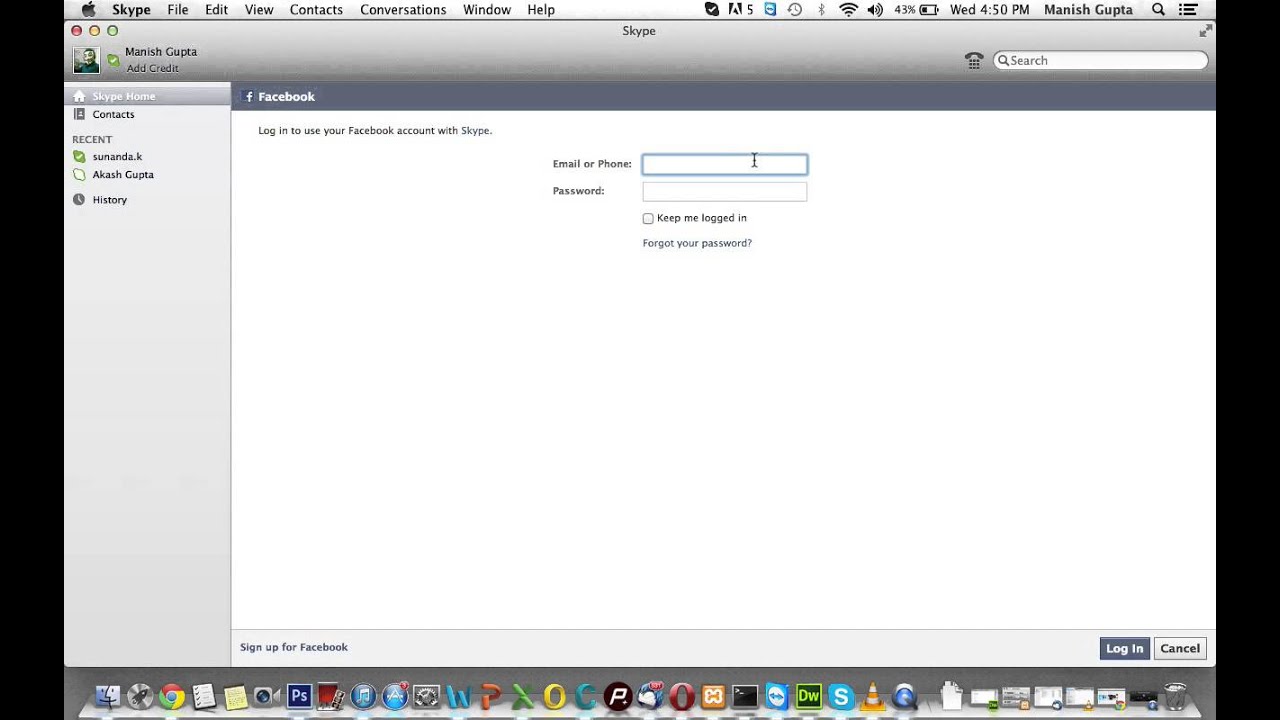The width and height of the screenshot is (1280, 720).
Task: Open the Opera browser from the dock
Action: click(x=682, y=696)
